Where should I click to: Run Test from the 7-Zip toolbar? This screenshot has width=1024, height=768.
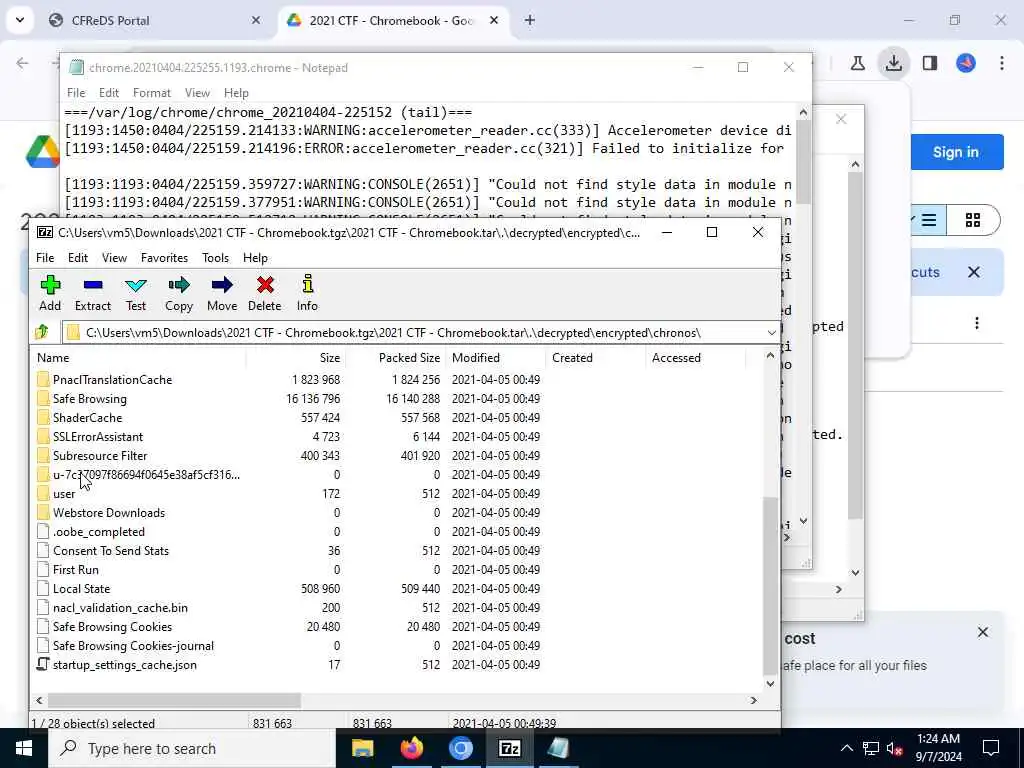136,293
